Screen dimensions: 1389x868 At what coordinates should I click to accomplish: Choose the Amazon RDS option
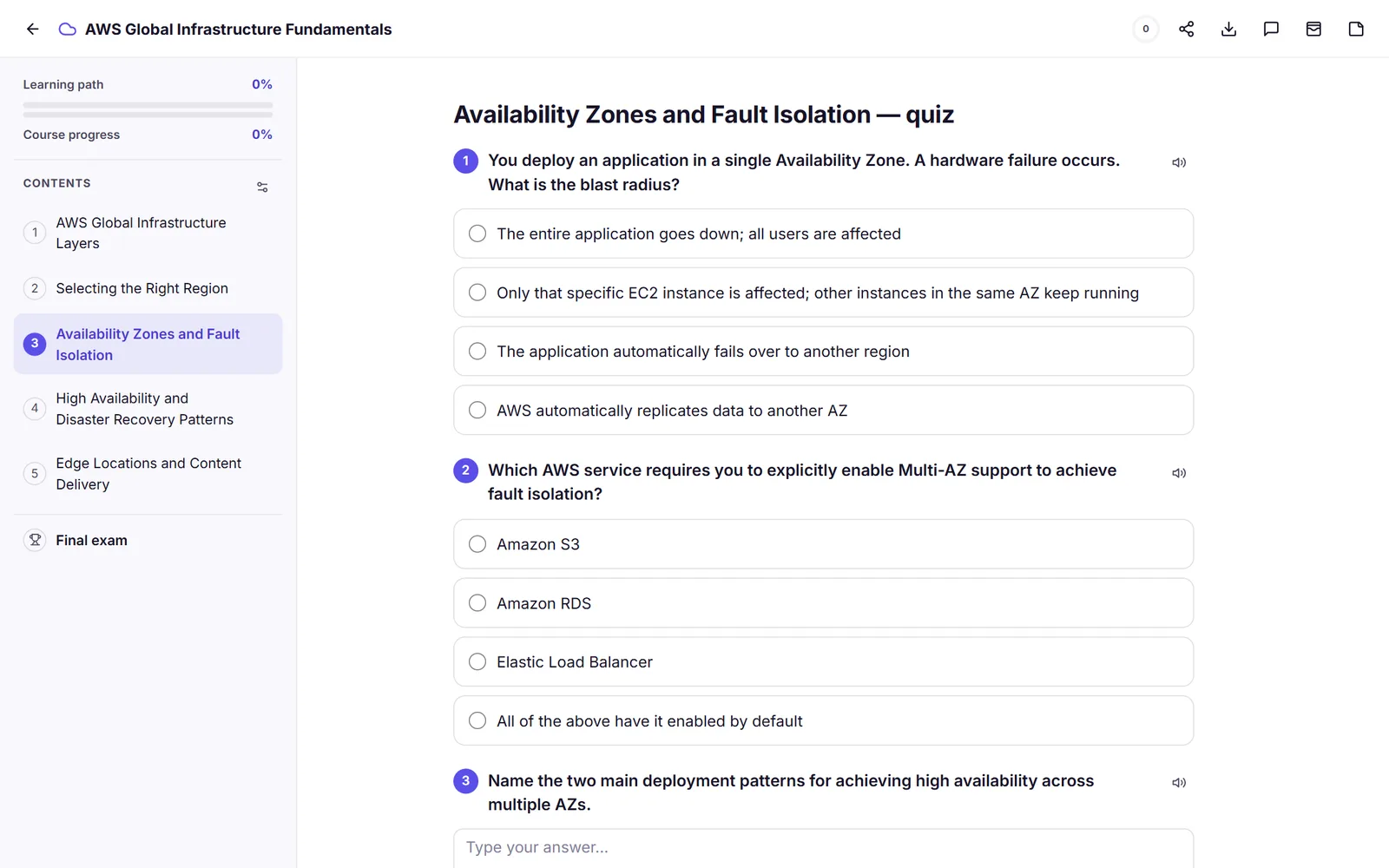(x=823, y=603)
